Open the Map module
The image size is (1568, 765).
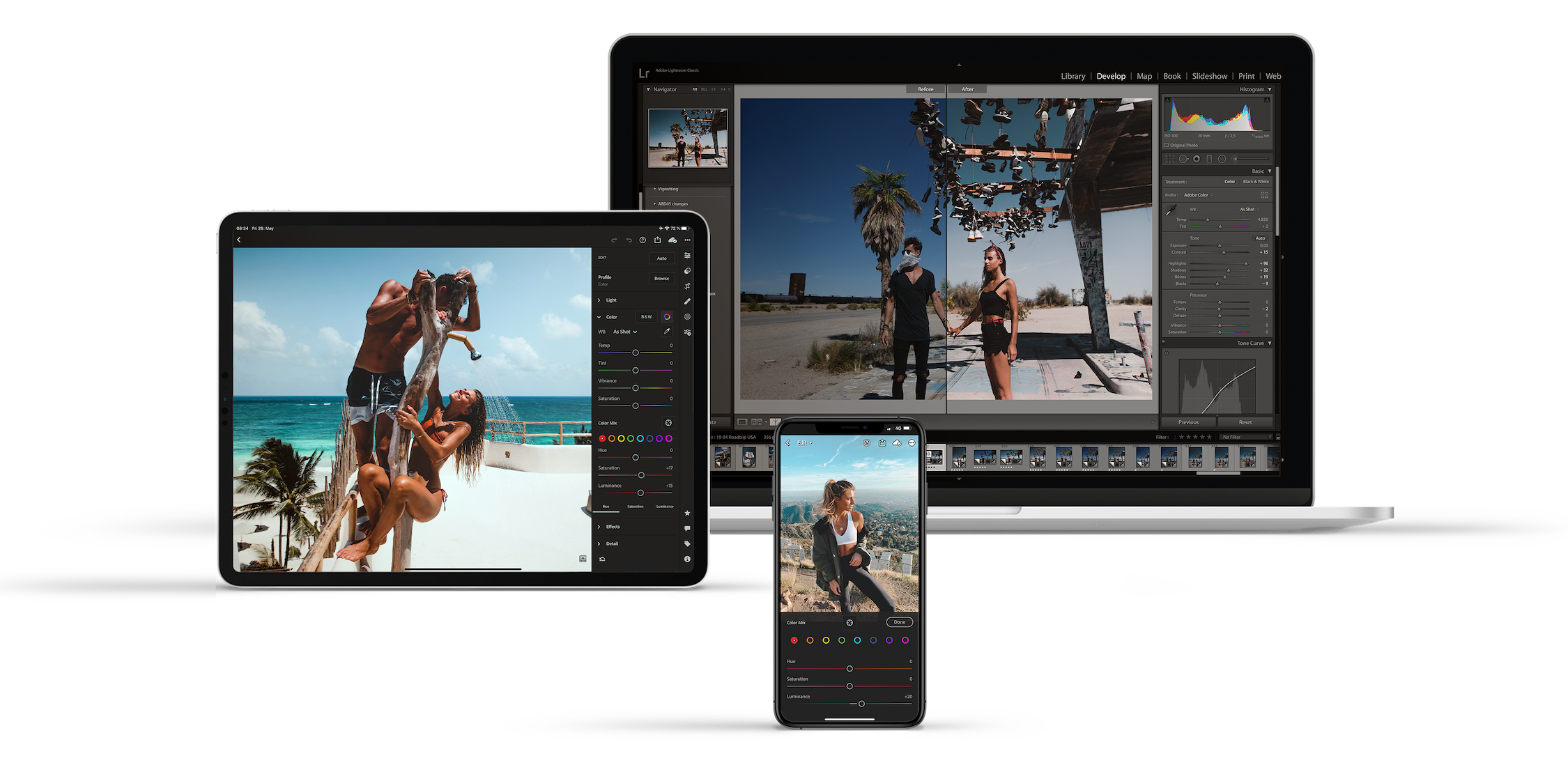coord(1144,76)
